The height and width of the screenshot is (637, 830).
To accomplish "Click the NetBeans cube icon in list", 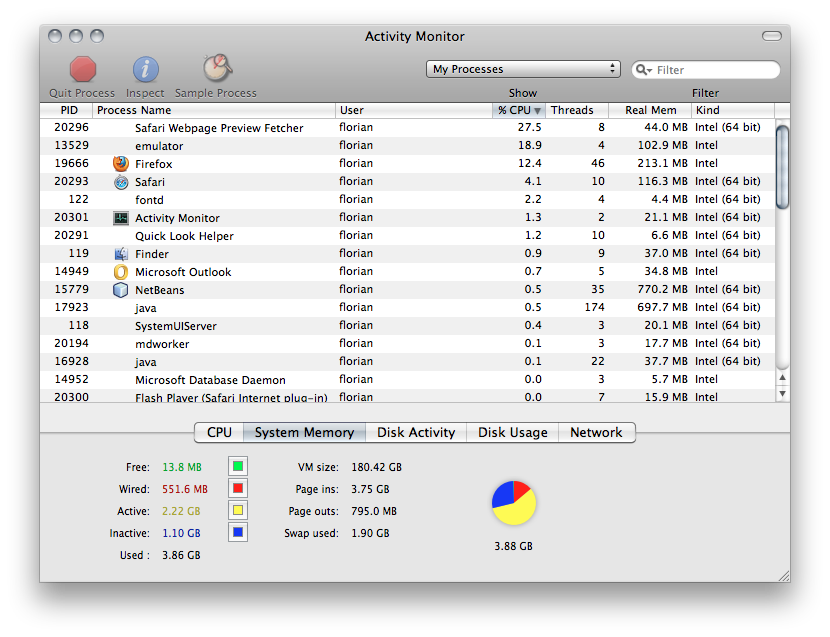I will coord(121,290).
